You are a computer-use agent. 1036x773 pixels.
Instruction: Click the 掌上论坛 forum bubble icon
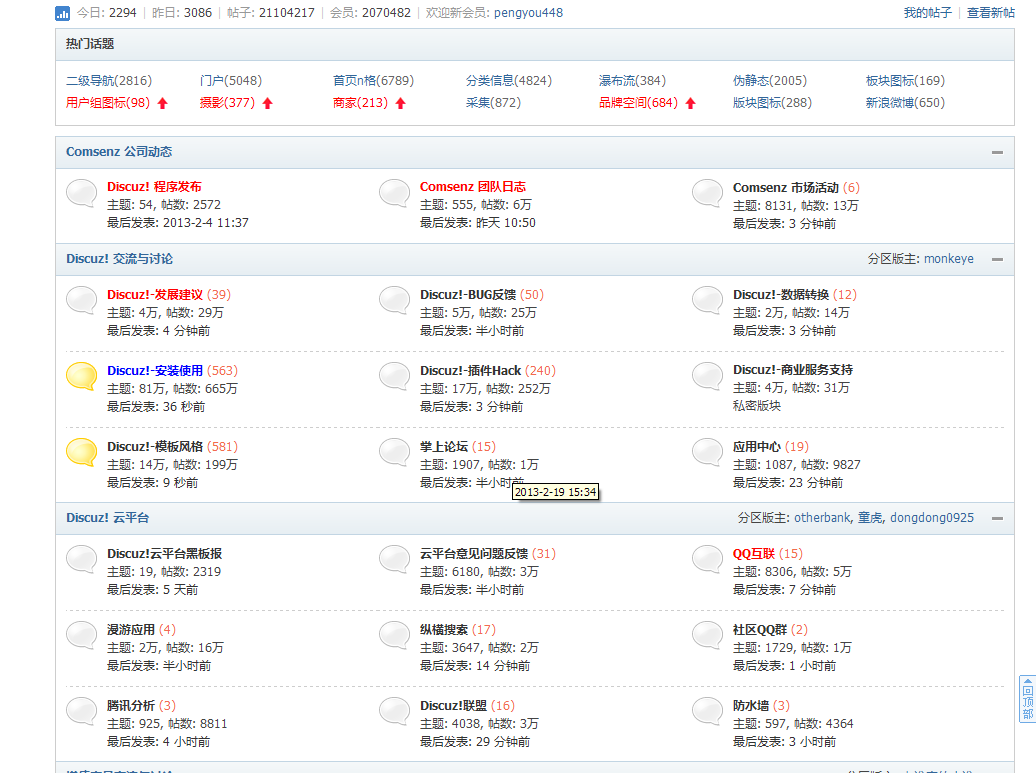[x=395, y=452]
